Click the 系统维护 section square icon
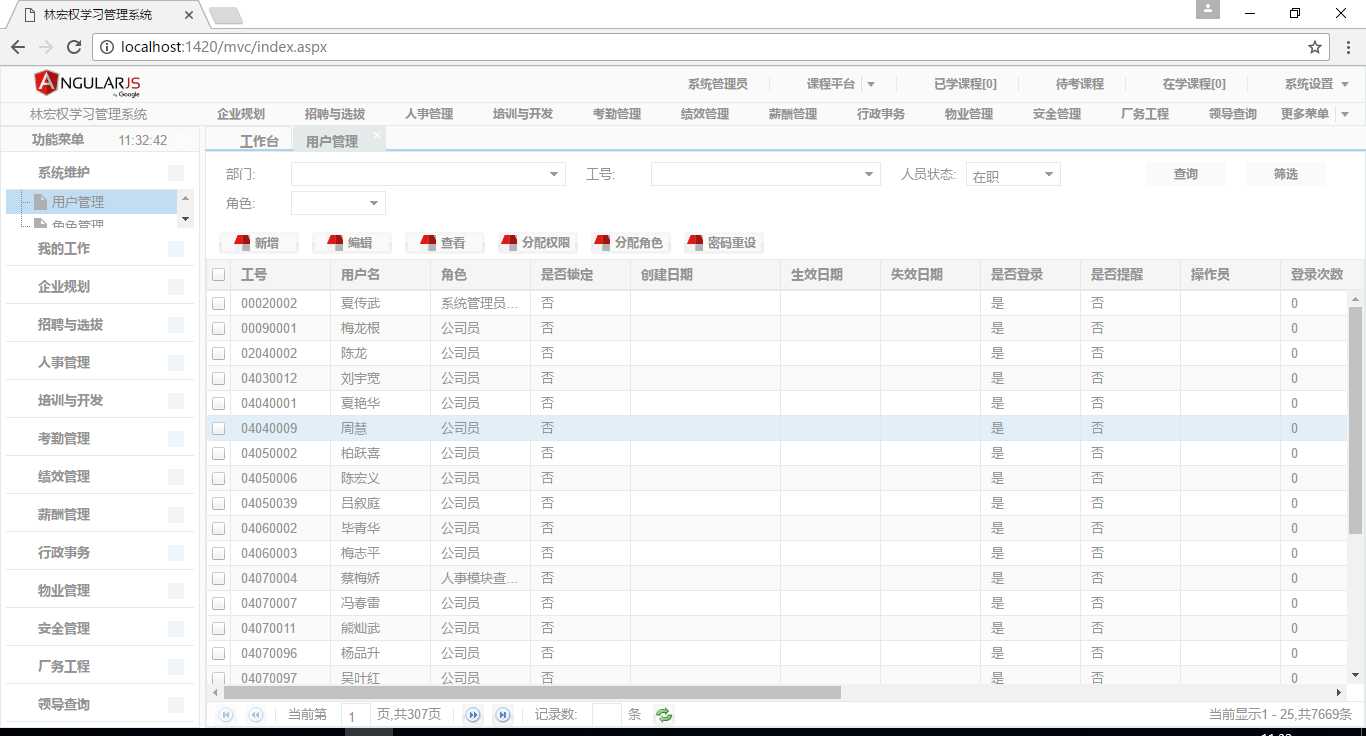1366x736 pixels. pos(176,173)
